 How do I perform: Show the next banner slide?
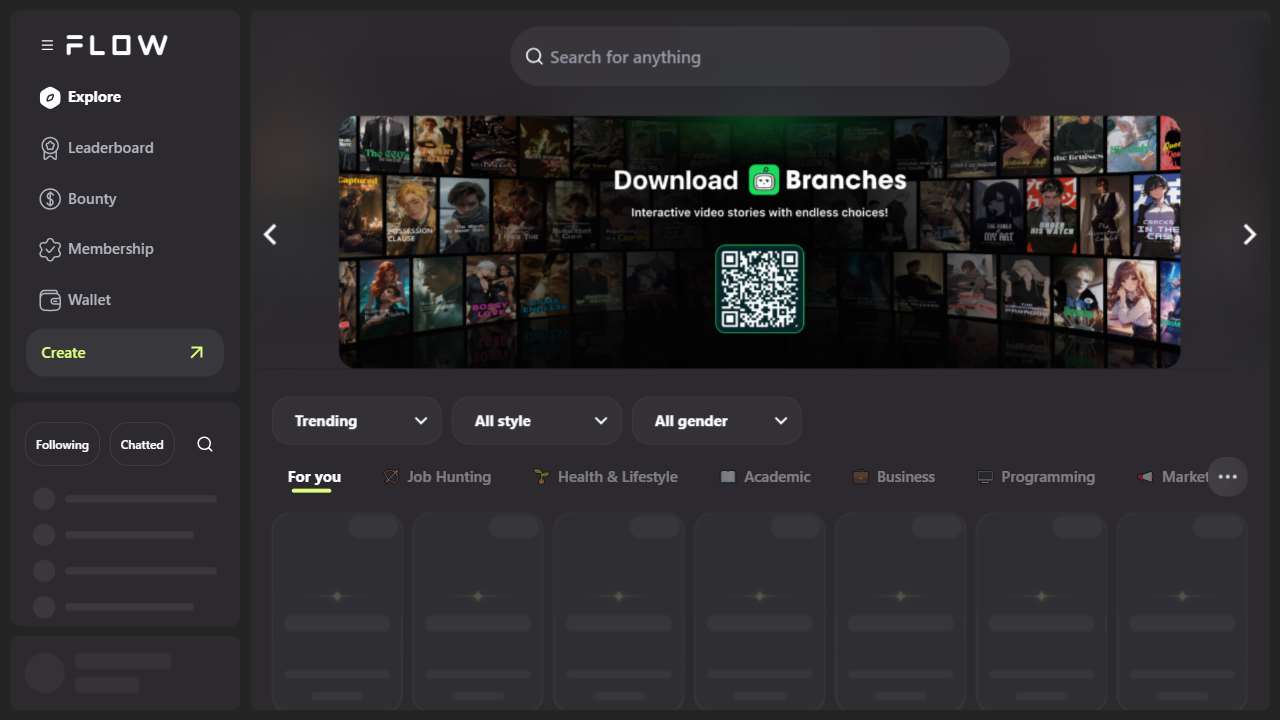click(1249, 235)
